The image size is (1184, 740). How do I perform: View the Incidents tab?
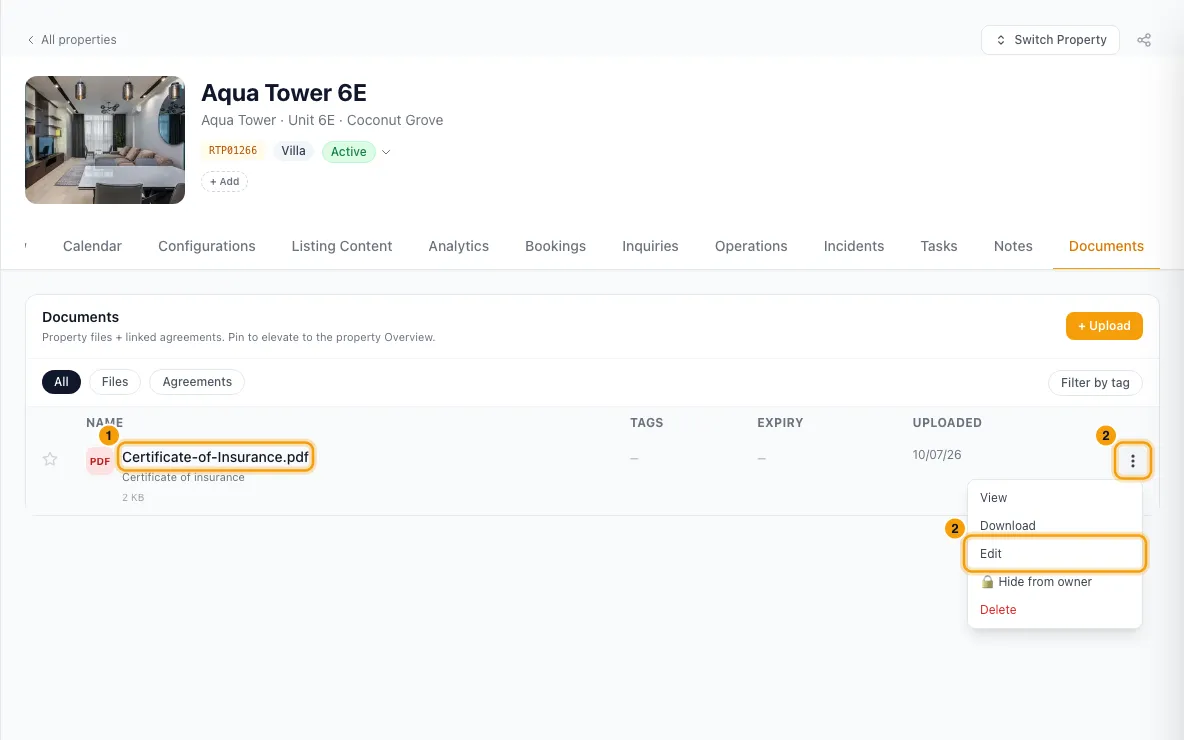854,246
